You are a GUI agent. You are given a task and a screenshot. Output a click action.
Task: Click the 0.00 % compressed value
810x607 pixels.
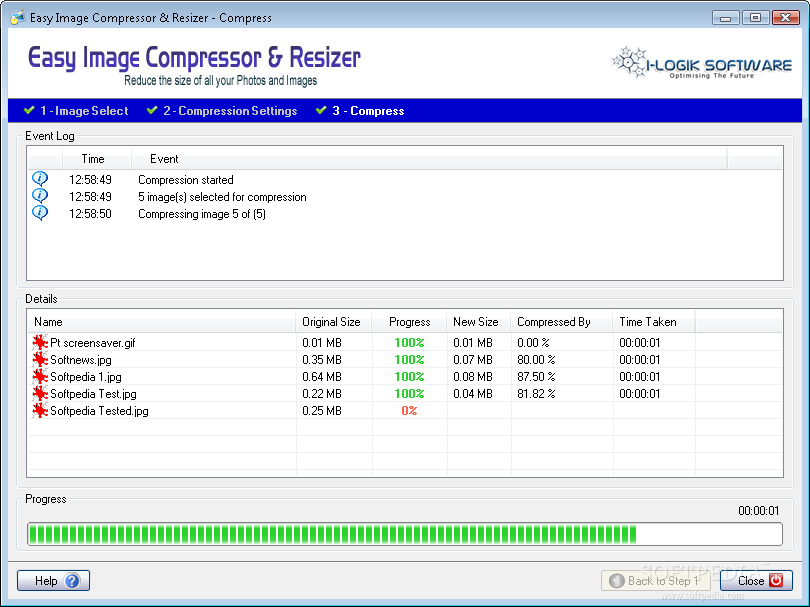pyautogui.click(x=533, y=343)
